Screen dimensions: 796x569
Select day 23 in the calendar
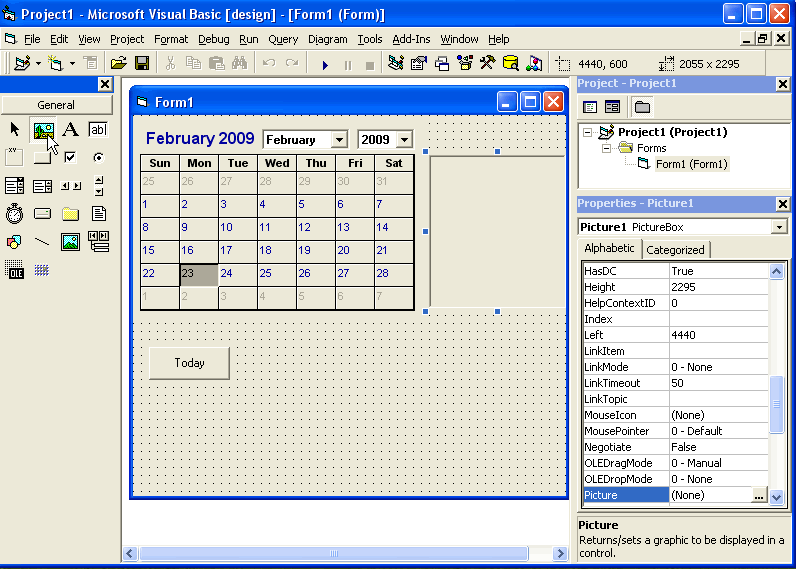pyautogui.click(x=199, y=274)
